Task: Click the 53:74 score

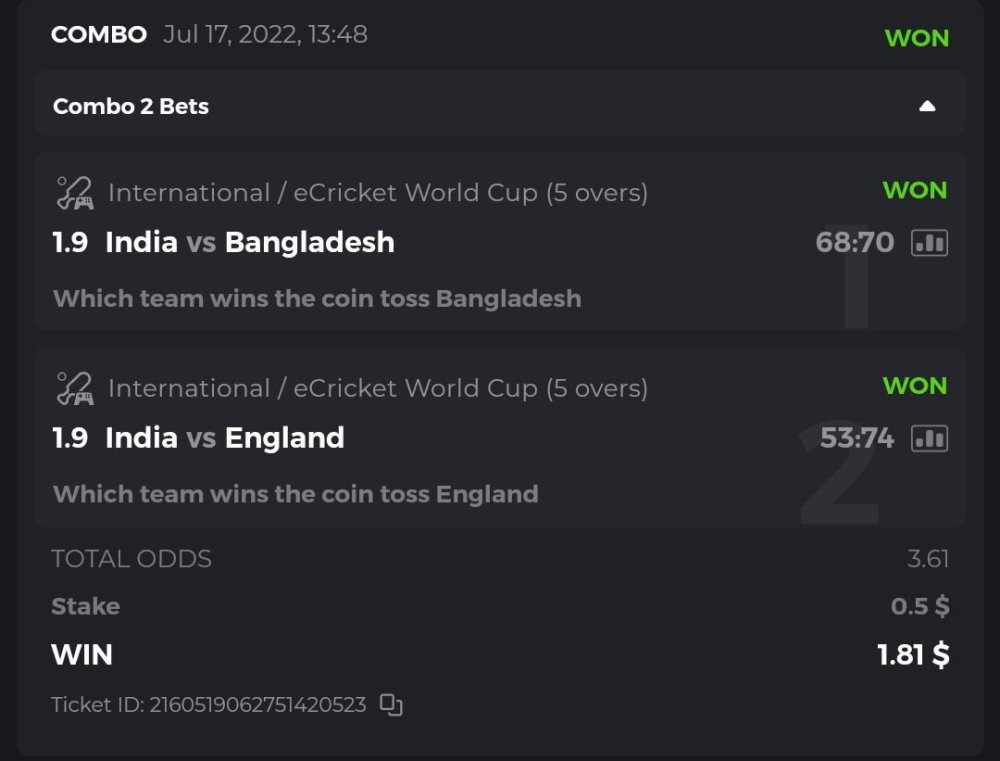Action: click(856, 438)
